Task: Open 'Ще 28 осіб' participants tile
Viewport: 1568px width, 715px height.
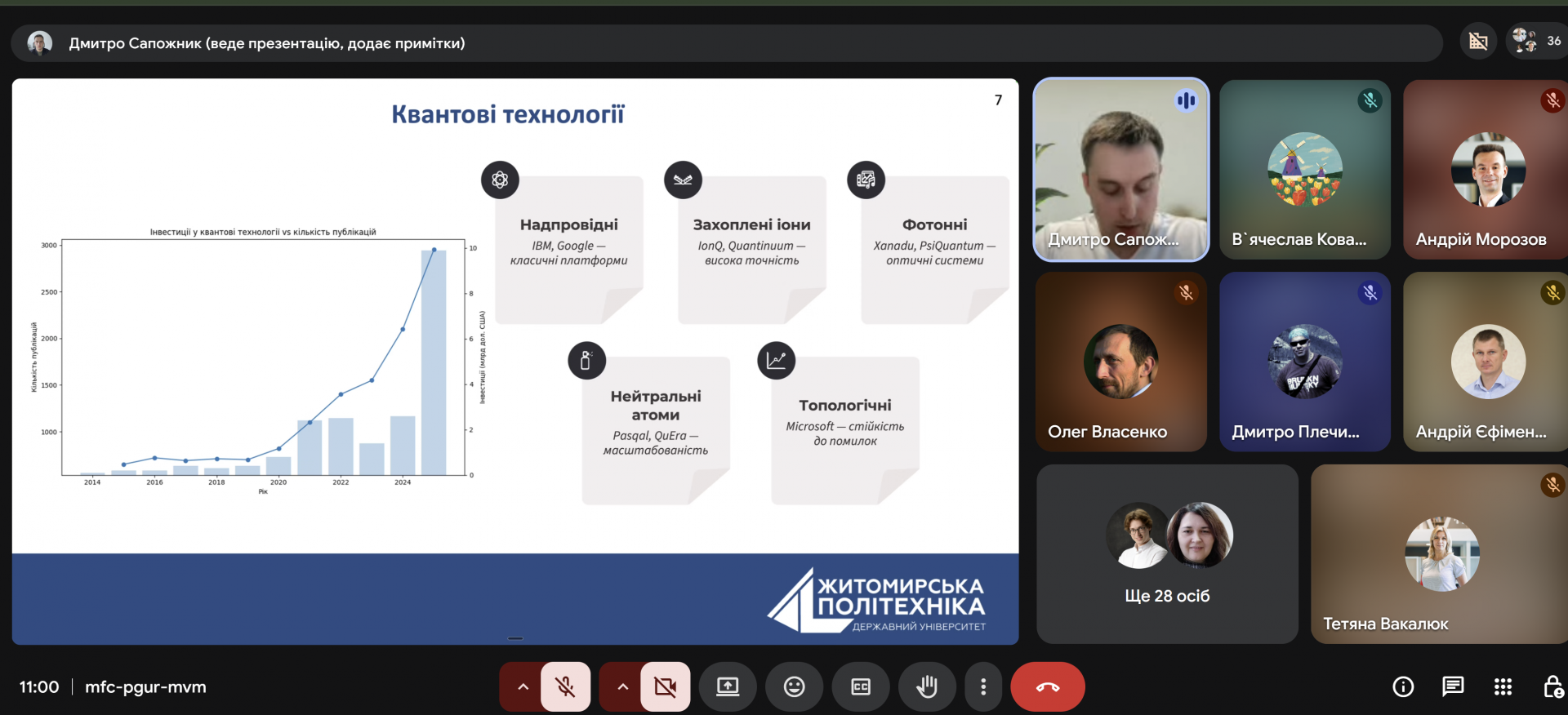Action: 1167,554
